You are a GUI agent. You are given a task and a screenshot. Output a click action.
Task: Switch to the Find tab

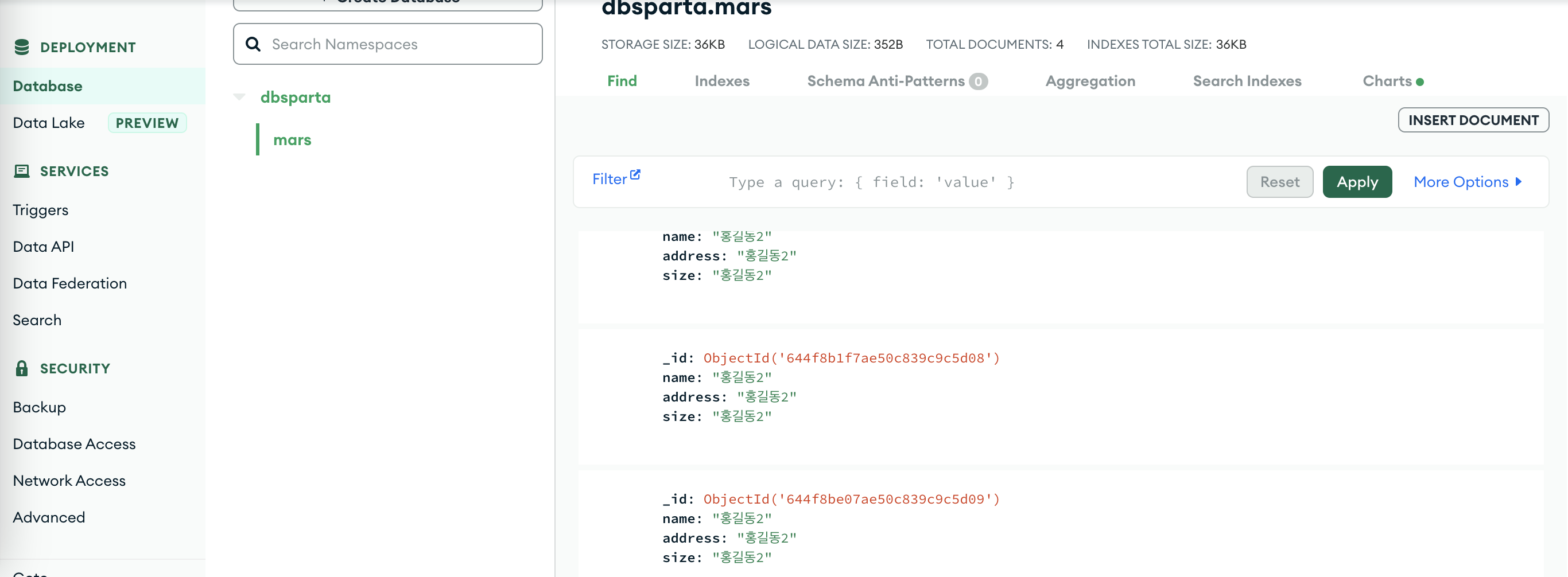click(x=622, y=81)
